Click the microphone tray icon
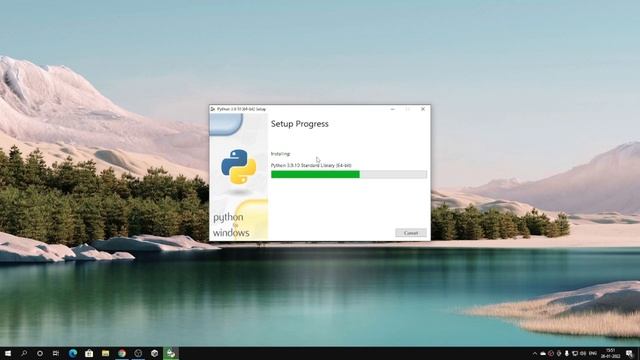This screenshot has width=640, height=360. 567,353
